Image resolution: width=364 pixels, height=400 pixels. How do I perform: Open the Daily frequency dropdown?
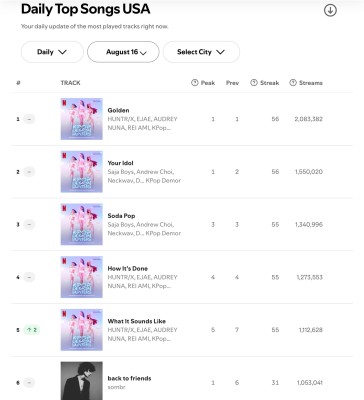coord(52,52)
